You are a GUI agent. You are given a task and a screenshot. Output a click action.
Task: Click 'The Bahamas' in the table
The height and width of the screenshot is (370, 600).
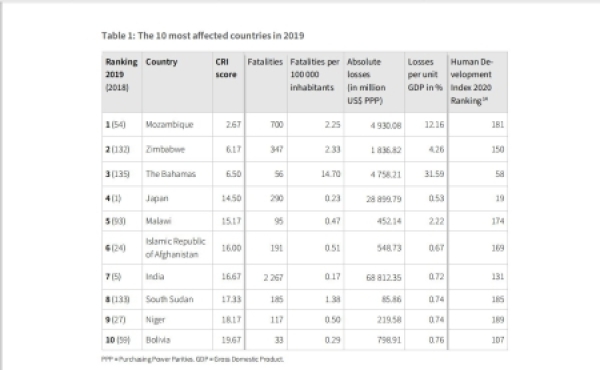[171, 174]
